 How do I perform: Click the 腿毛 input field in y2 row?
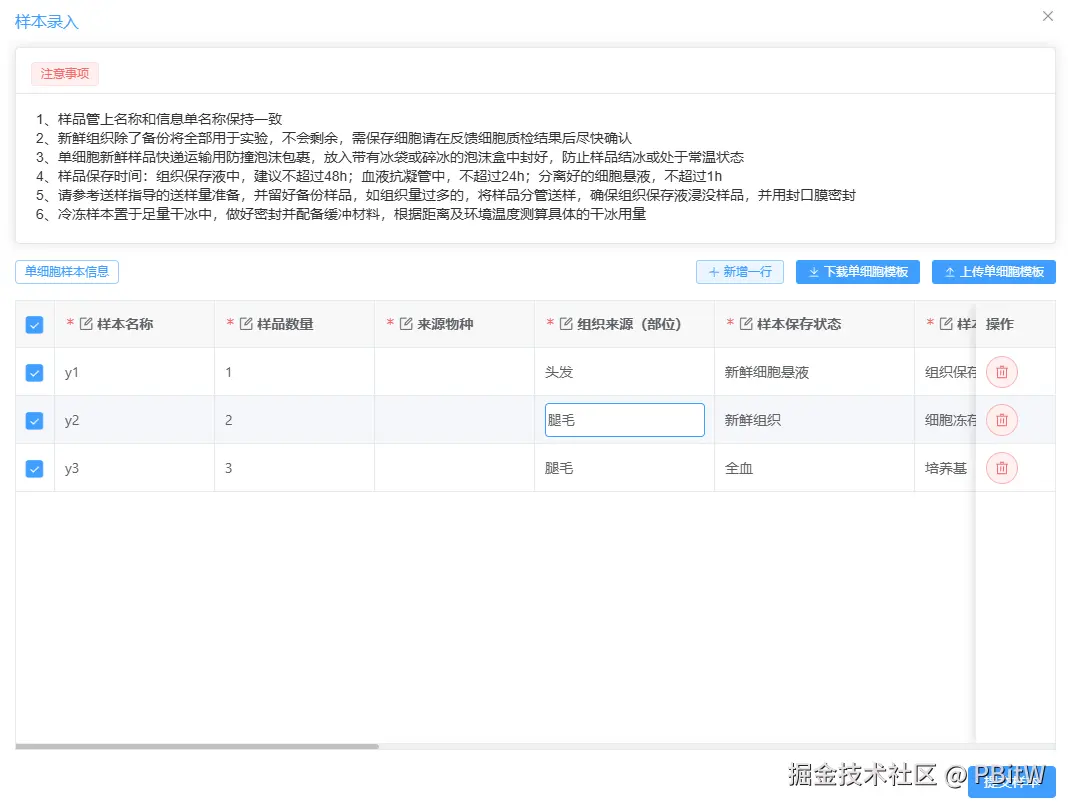625,420
